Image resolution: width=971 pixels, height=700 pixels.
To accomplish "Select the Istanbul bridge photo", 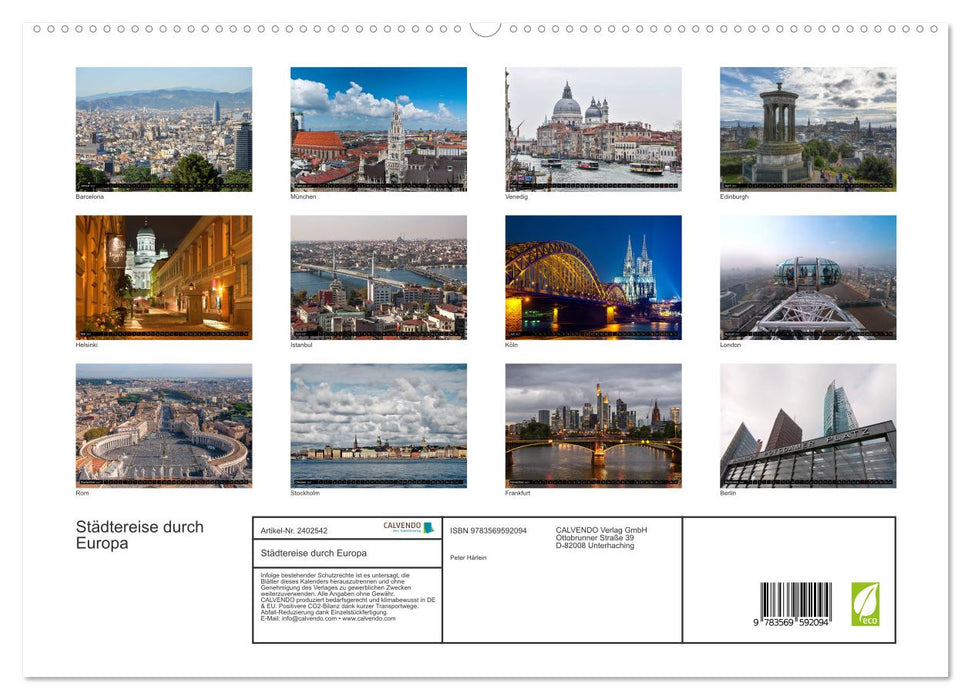I will pos(378,277).
